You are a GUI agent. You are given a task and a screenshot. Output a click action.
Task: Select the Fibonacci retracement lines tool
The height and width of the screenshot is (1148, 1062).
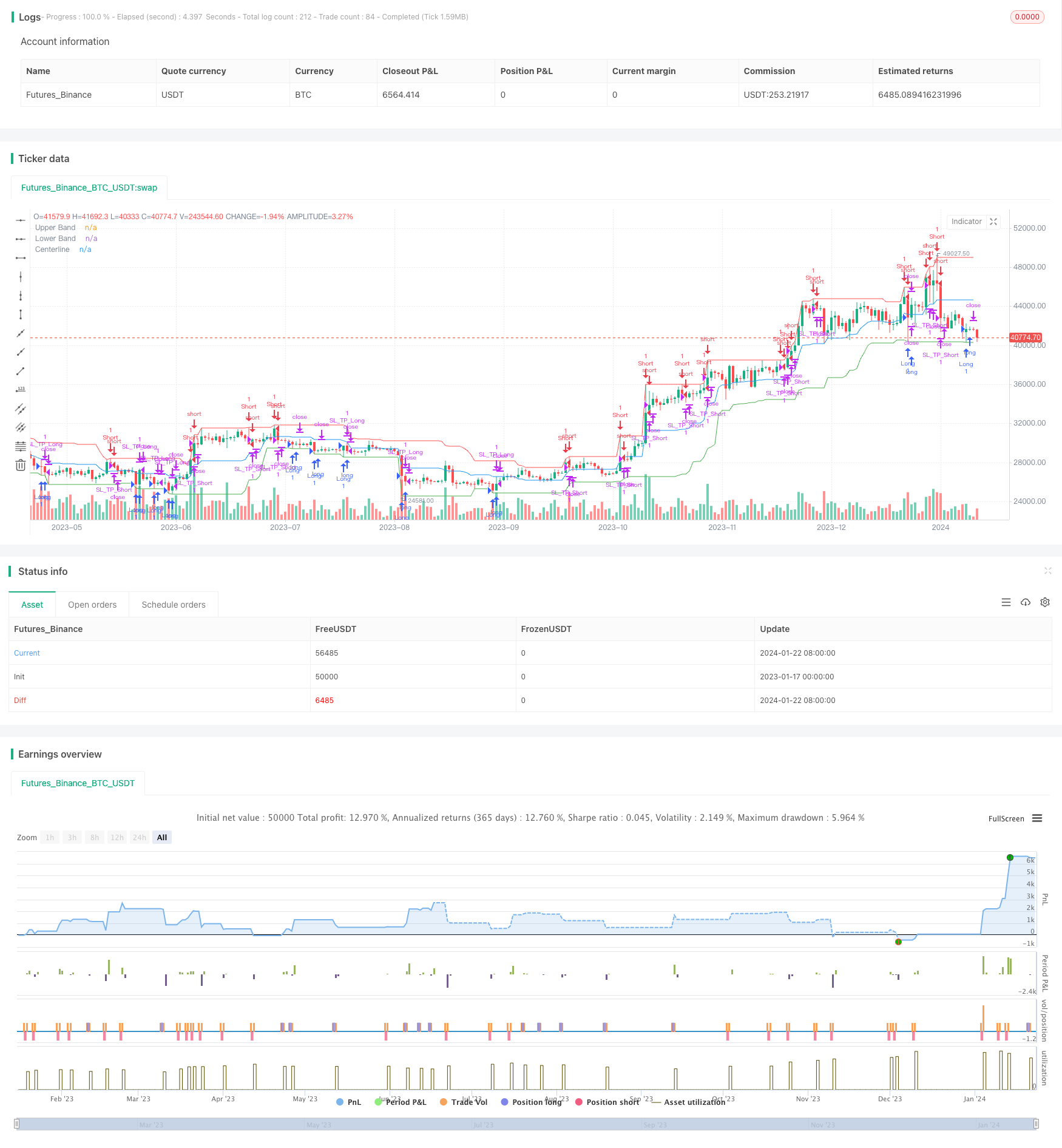click(21, 446)
